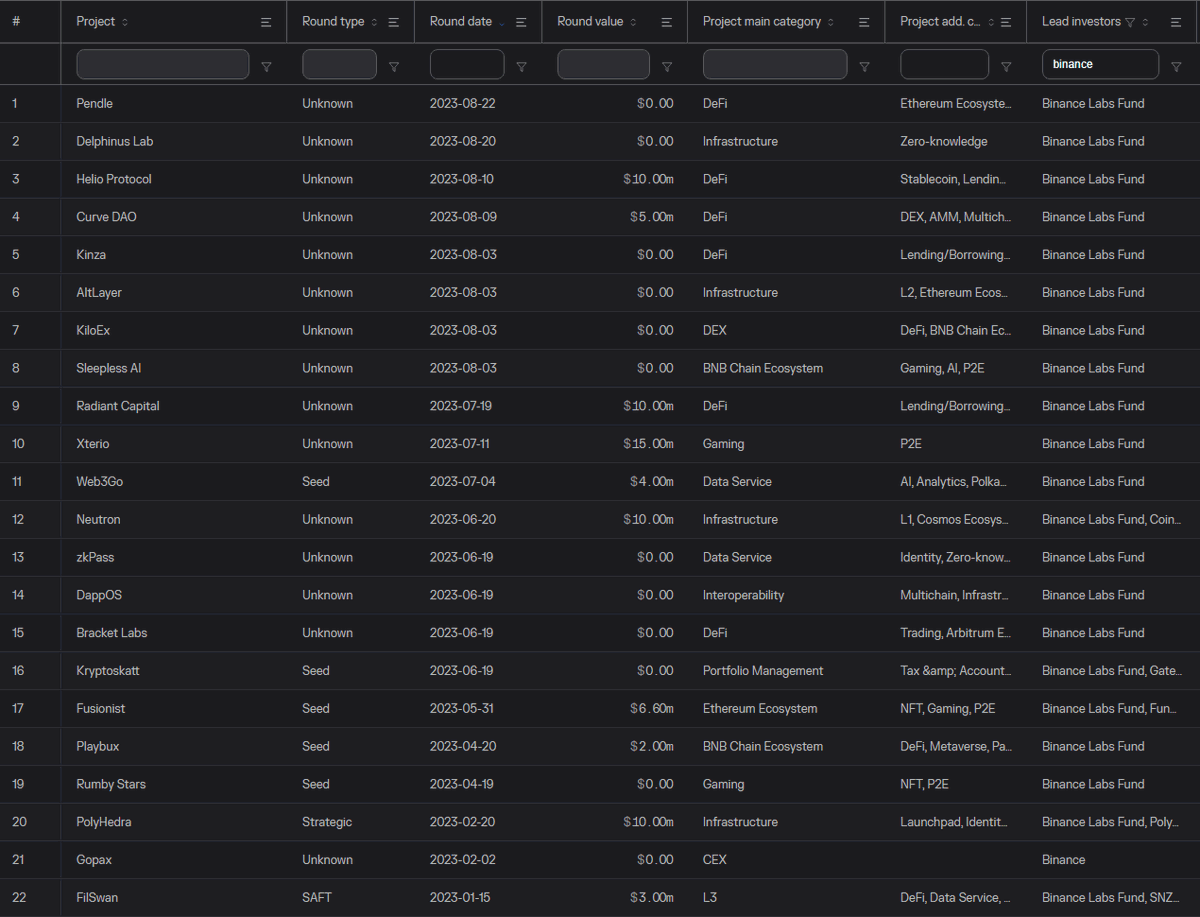Select the Web3Go project cell
Screen dimensions: 1200x917
pos(174,482)
